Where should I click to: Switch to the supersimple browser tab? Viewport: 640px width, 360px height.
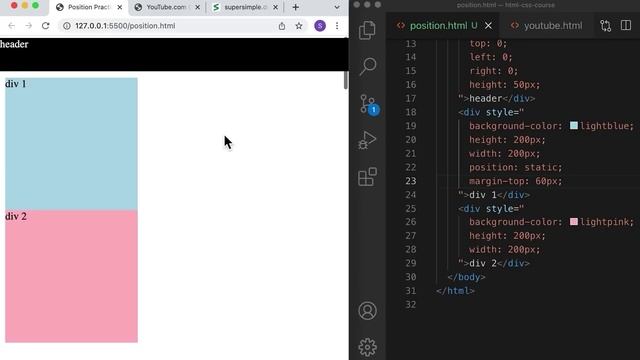pyautogui.click(x=245, y=7)
